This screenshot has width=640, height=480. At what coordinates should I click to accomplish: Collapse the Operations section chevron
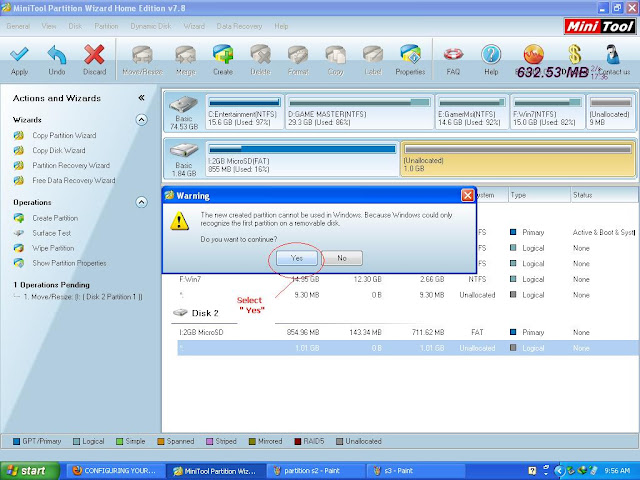[141, 202]
